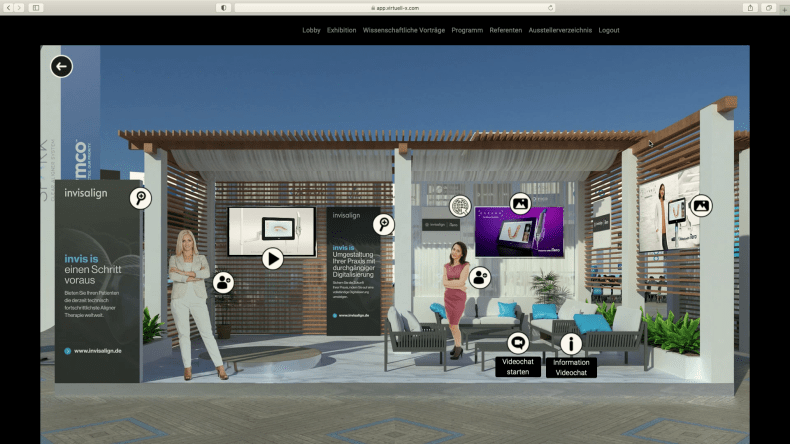Zoom the left invisalign banner with magnifier
Image resolution: width=790 pixels, height=444 pixels.
click(x=141, y=198)
